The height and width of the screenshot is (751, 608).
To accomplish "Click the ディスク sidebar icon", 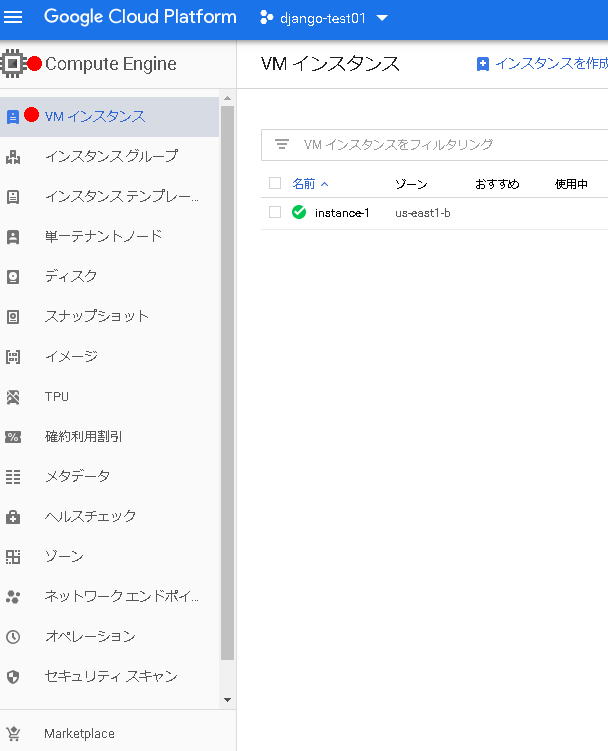I will click(x=13, y=277).
